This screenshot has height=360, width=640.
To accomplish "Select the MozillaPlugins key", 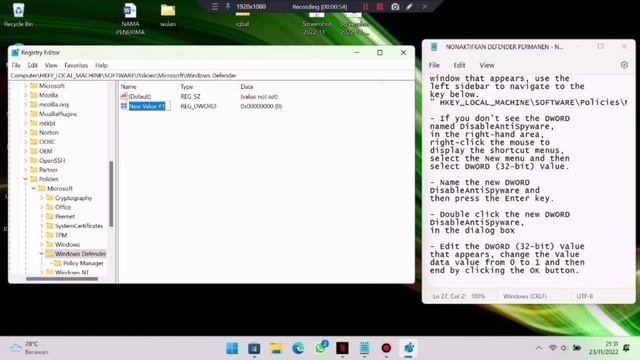I will pos(58,114).
